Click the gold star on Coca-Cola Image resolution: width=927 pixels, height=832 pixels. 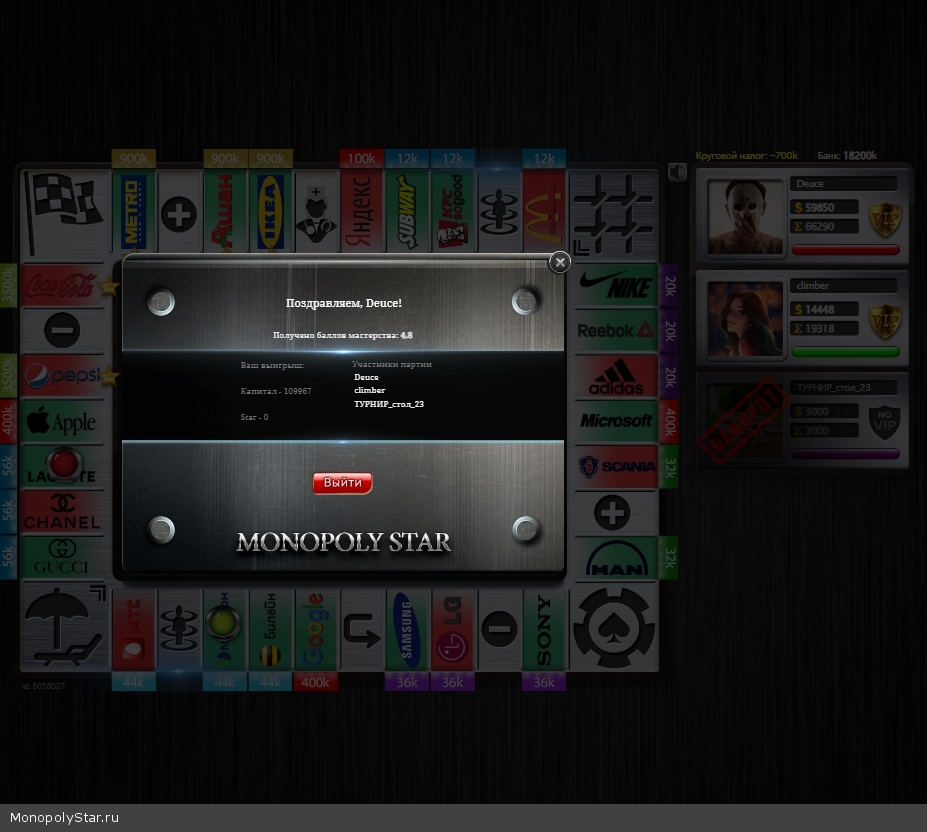click(x=109, y=287)
